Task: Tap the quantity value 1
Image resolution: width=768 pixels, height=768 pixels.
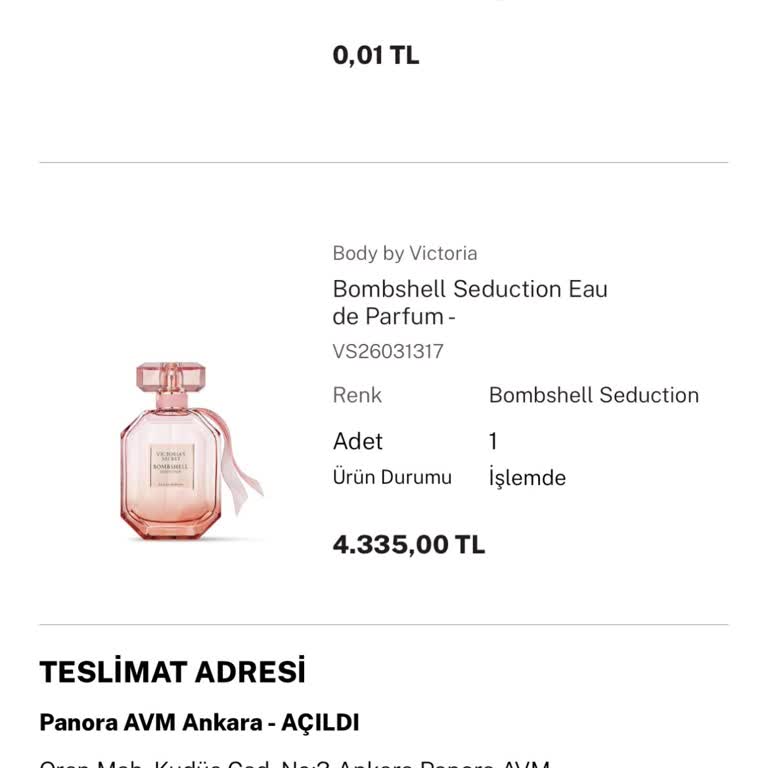Action: [493, 441]
